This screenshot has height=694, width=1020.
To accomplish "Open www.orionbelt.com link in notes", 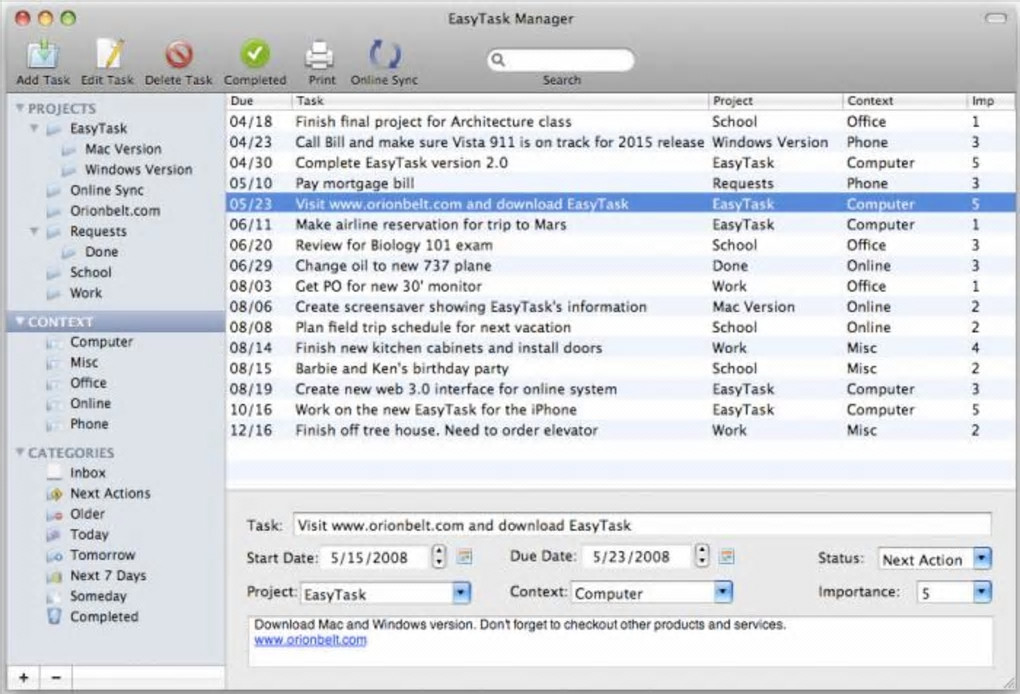I will (x=310, y=640).
